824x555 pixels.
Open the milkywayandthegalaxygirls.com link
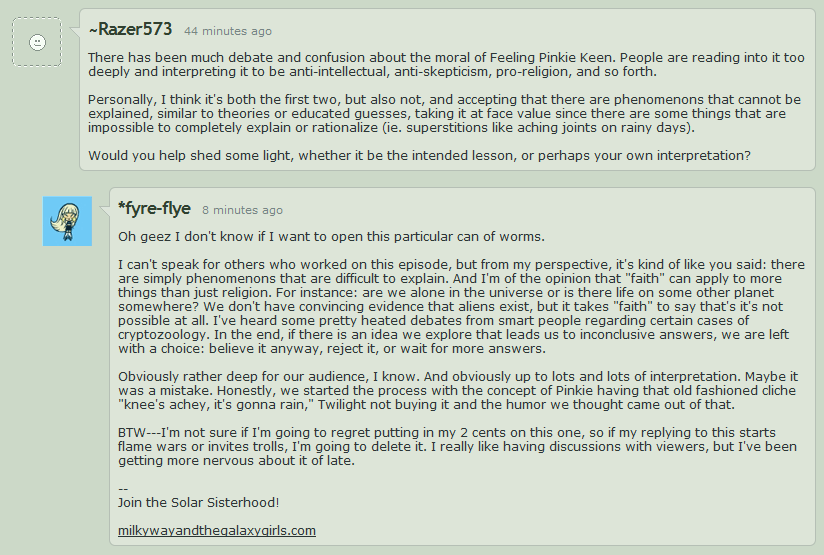[x=216, y=530]
